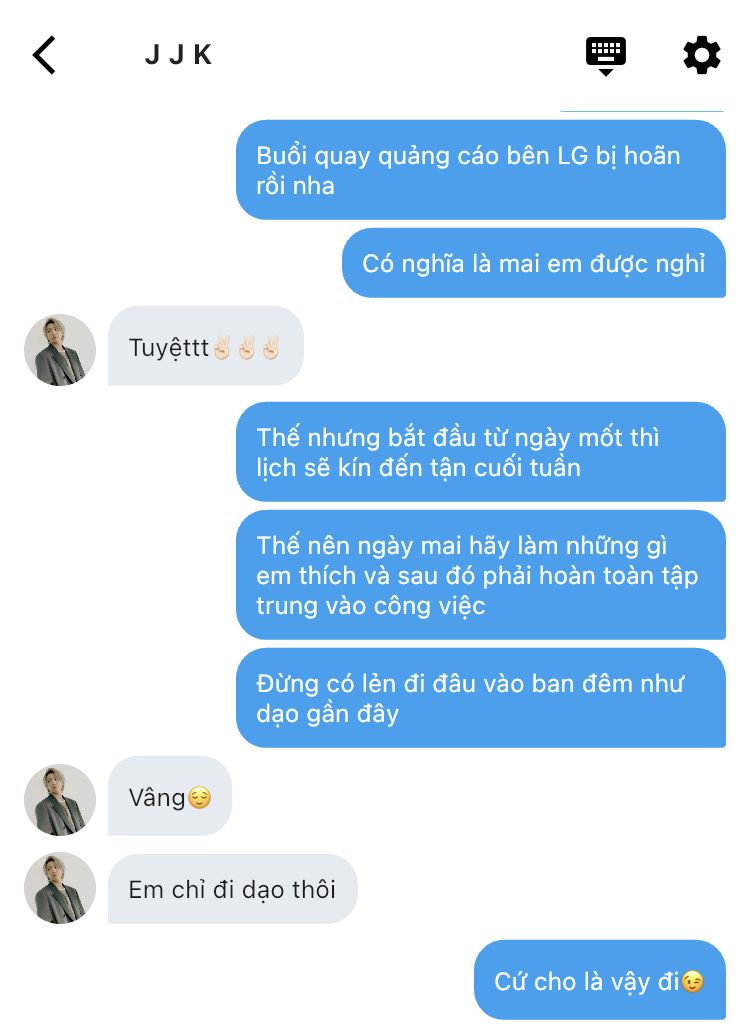
Task: Tap the thin blue line under header
Action: (x=642, y=112)
